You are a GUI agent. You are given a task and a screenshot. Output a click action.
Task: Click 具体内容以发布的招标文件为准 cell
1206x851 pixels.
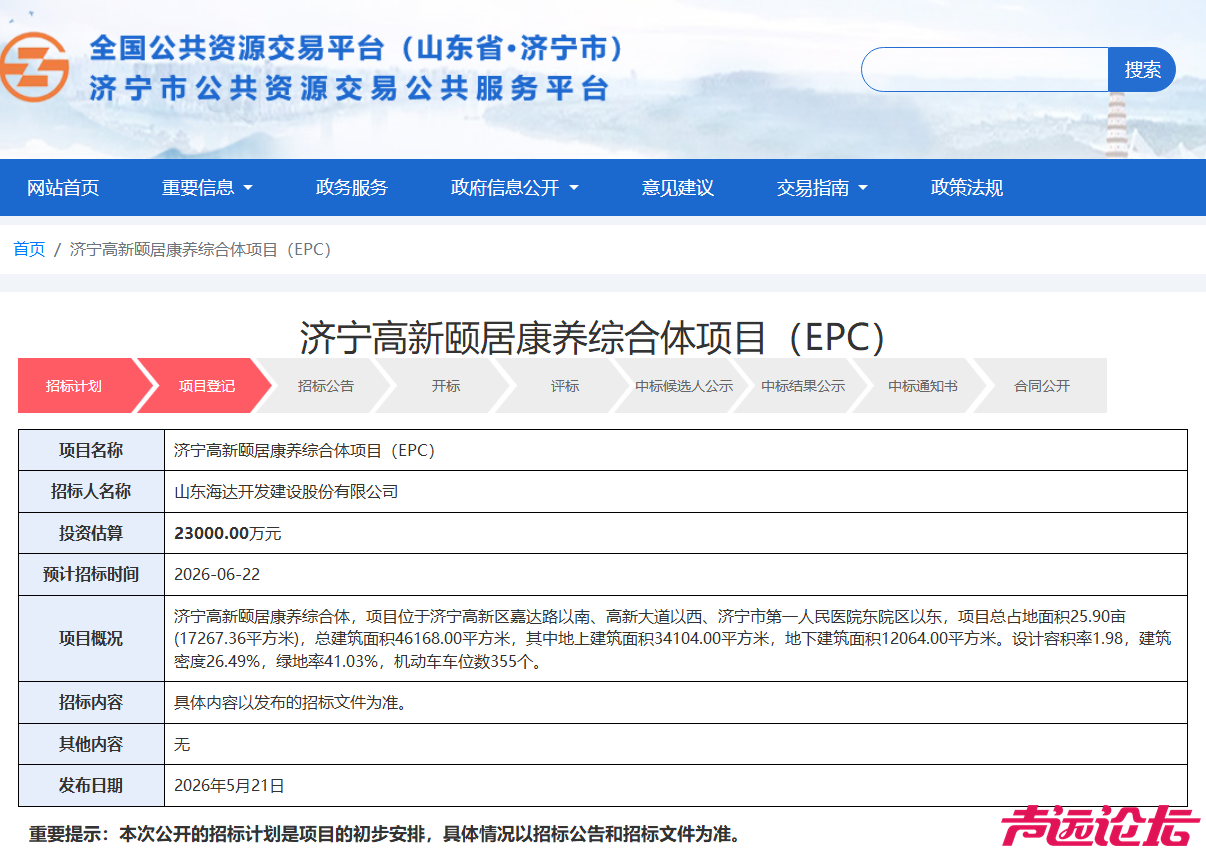click(676, 703)
